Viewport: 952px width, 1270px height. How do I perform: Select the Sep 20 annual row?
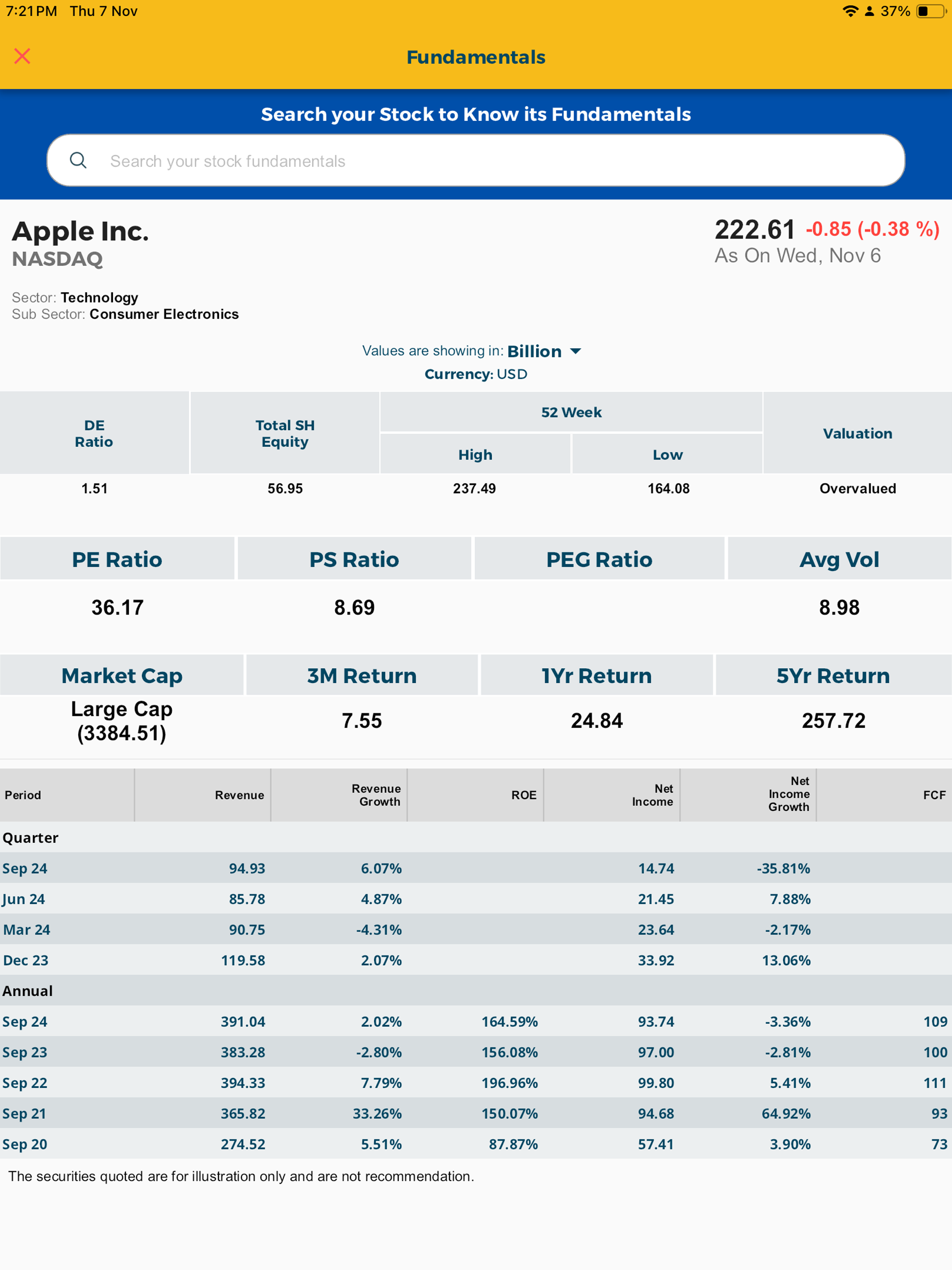[x=476, y=1144]
